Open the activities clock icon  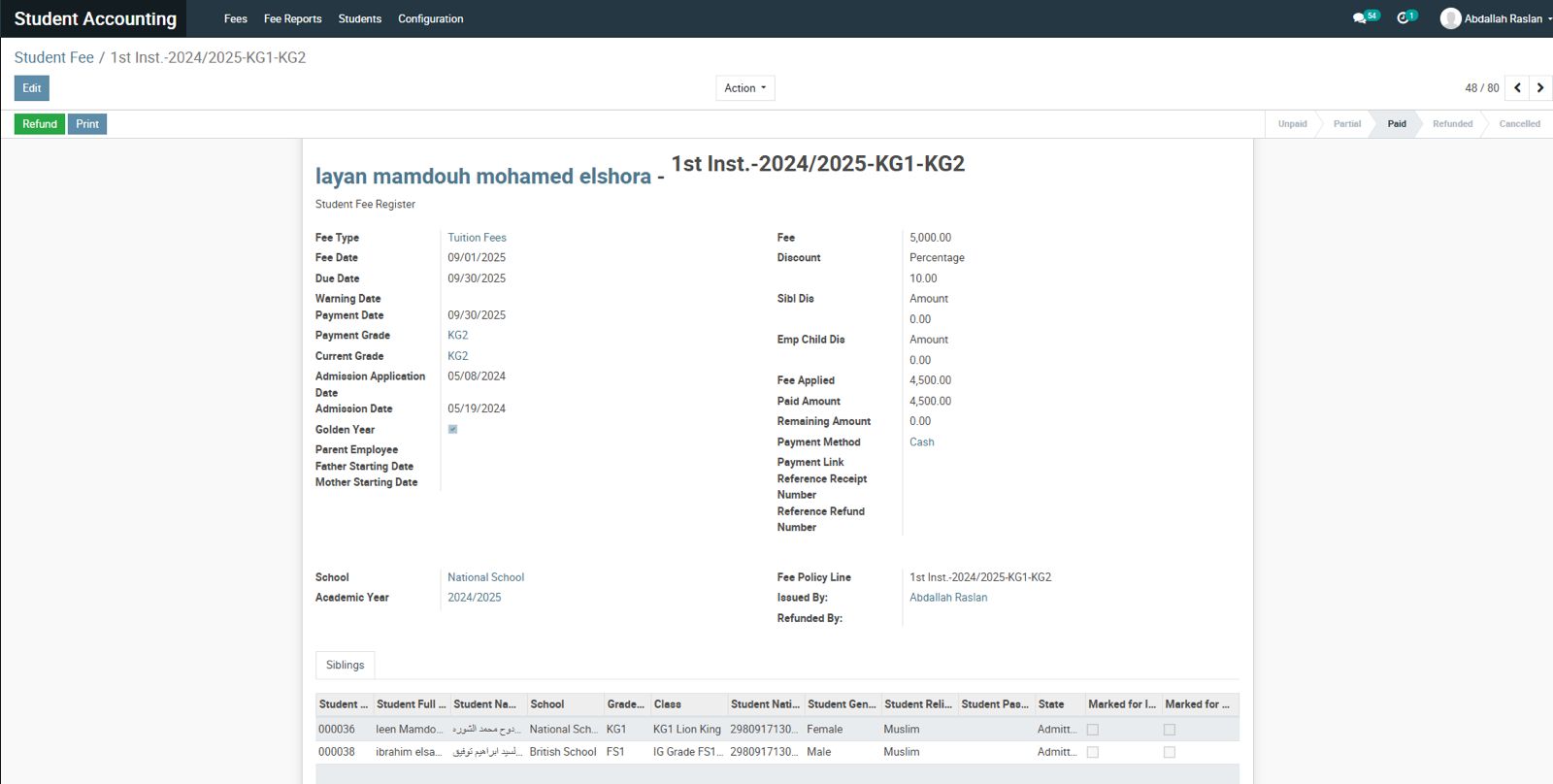1403,18
